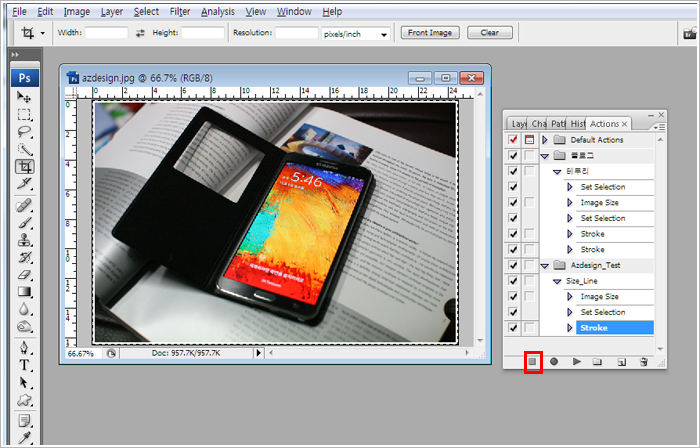Viewport: 700px width, 448px height.
Task: Select the Move tool
Action: click(24, 97)
